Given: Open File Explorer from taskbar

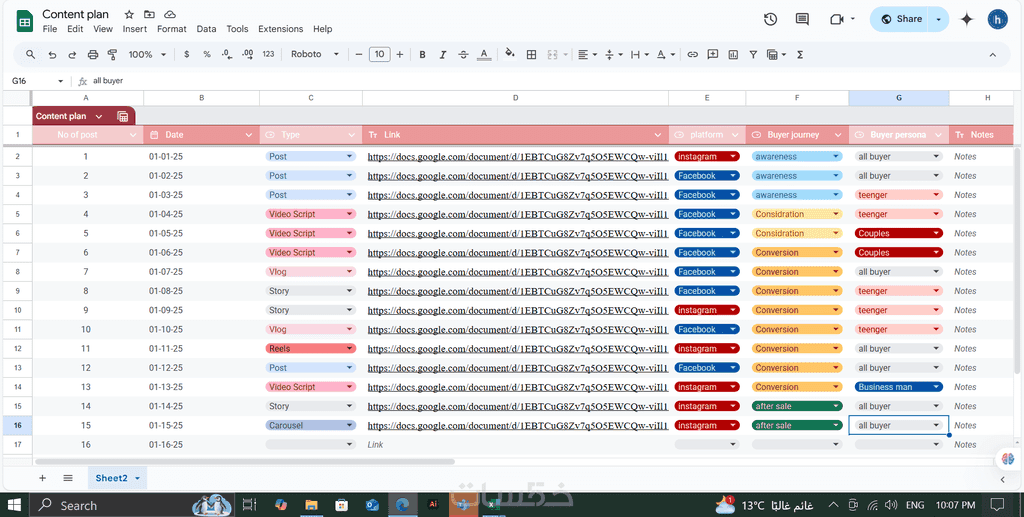Looking at the screenshot, I should click(x=311, y=505).
